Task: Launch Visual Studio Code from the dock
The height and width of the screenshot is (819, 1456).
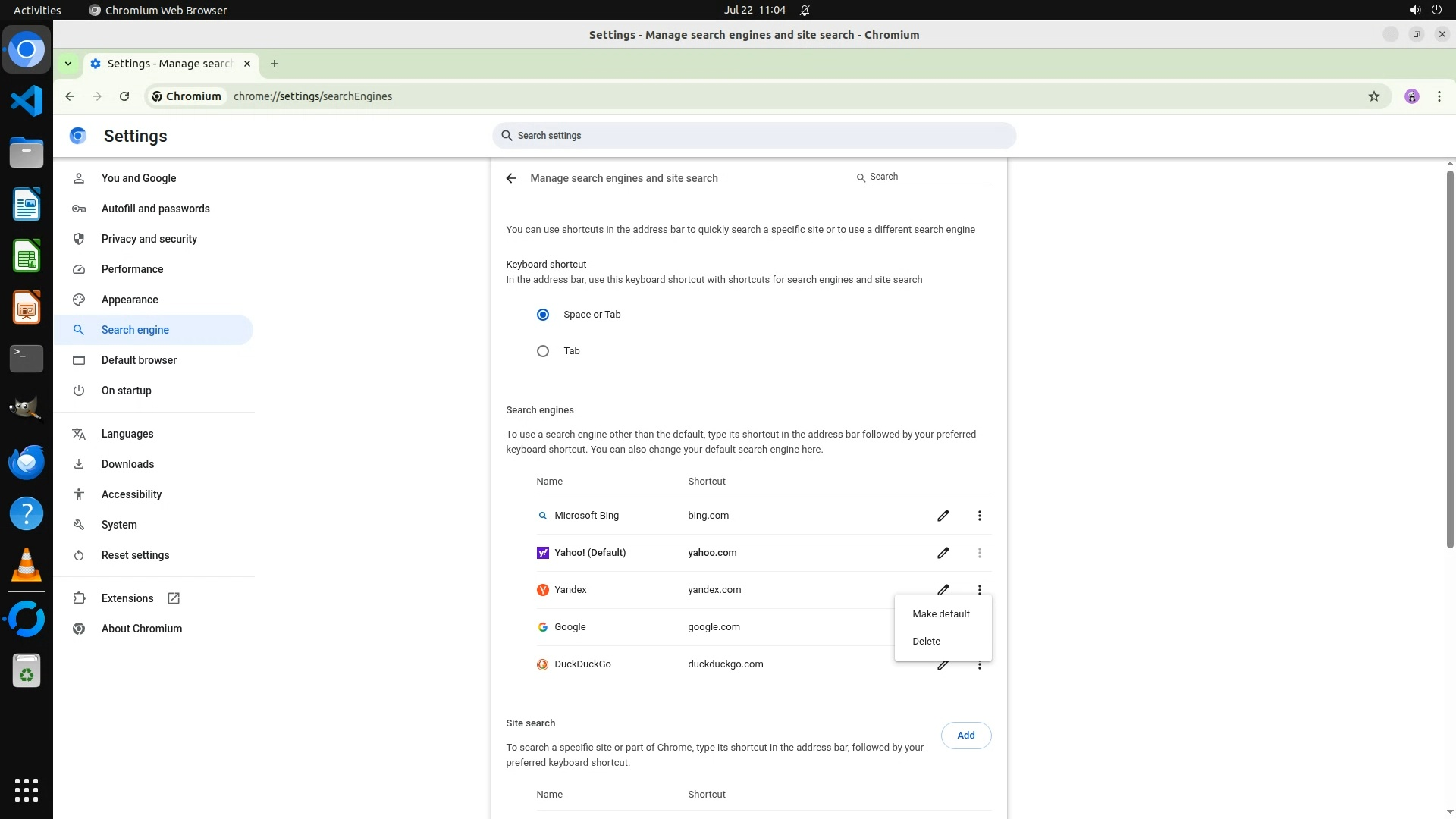Action: pos(27,101)
